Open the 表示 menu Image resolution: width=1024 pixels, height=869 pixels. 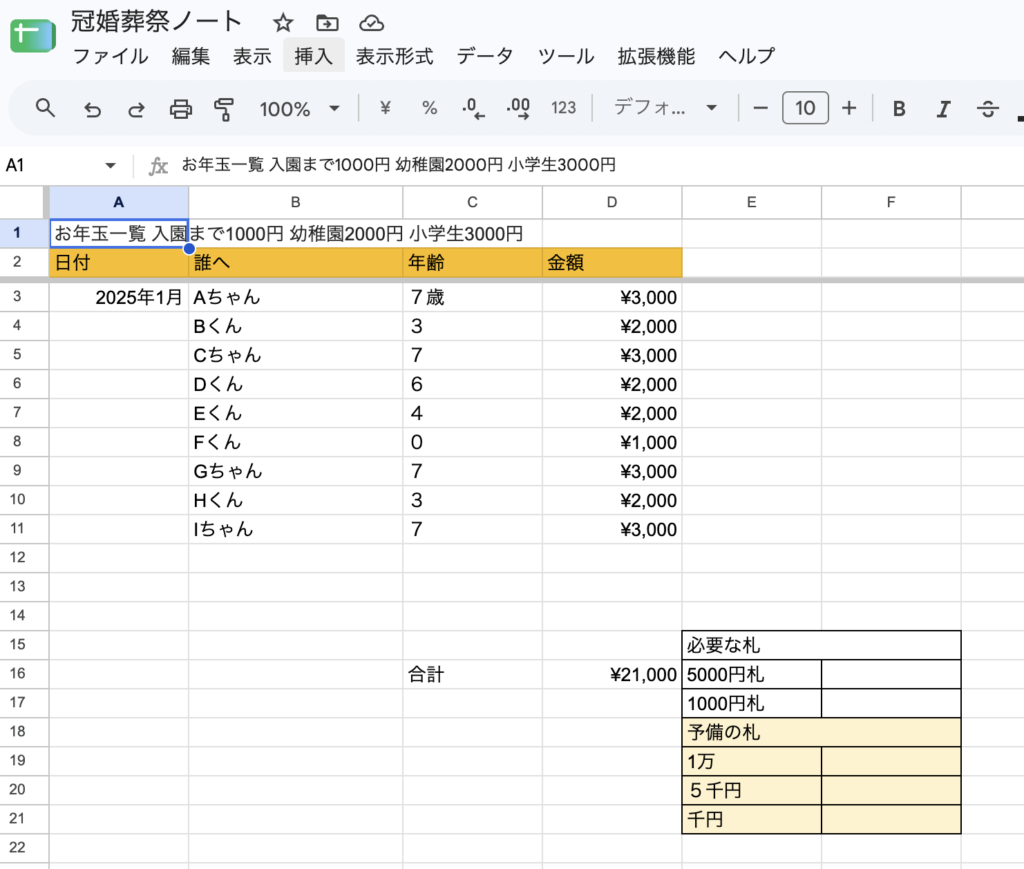coord(252,56)
